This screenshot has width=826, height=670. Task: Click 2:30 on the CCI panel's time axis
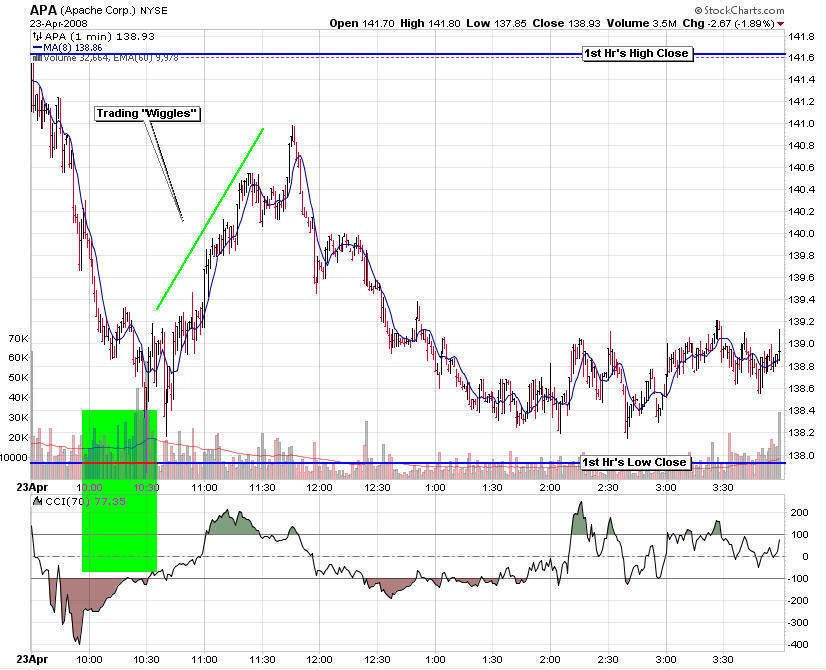pyautogui.click(x=608, y=660)
